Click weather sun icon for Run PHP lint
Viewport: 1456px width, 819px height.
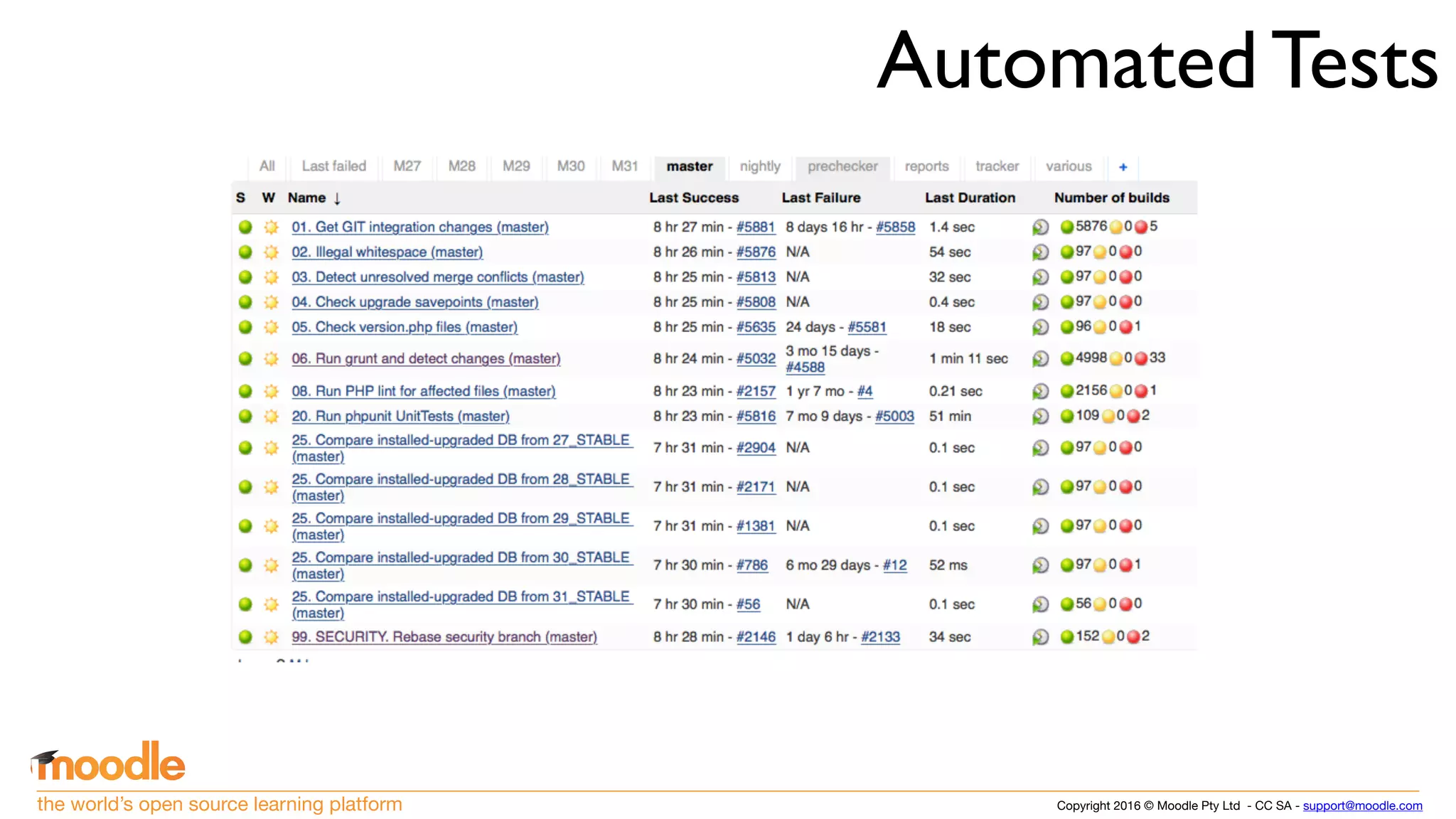271,391
